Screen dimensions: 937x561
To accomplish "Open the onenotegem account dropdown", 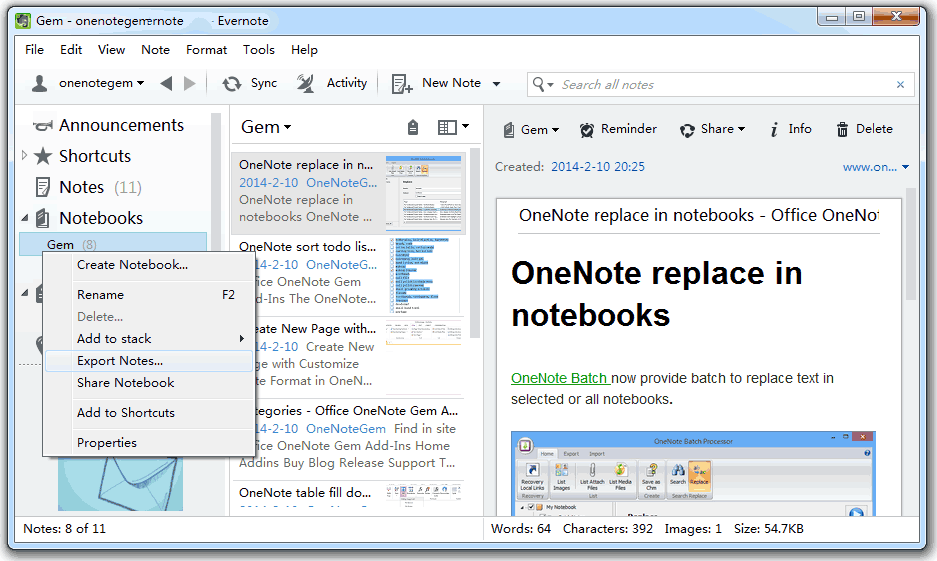I will tap(140, 84).
